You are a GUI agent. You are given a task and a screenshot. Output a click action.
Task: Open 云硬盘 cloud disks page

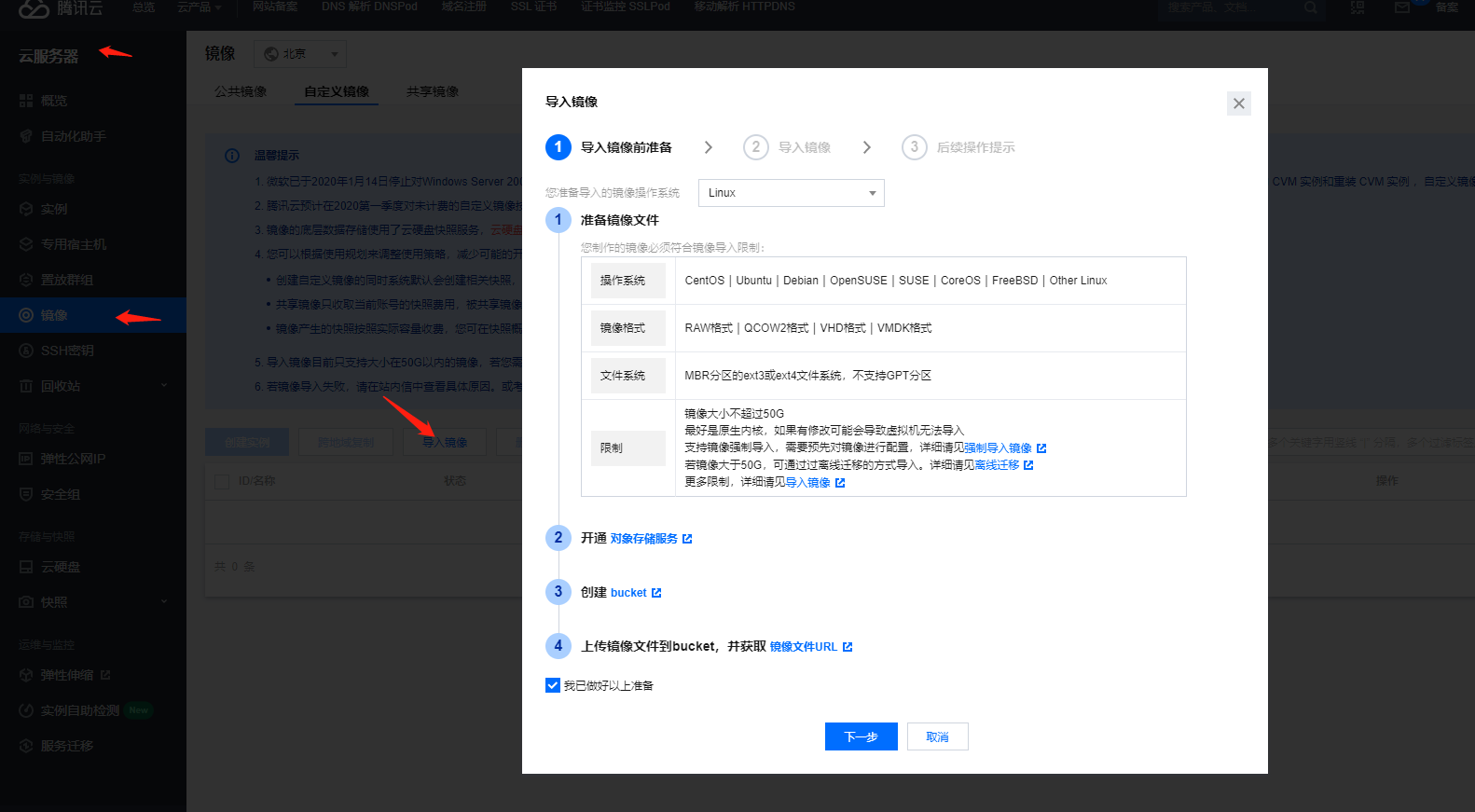60,567
